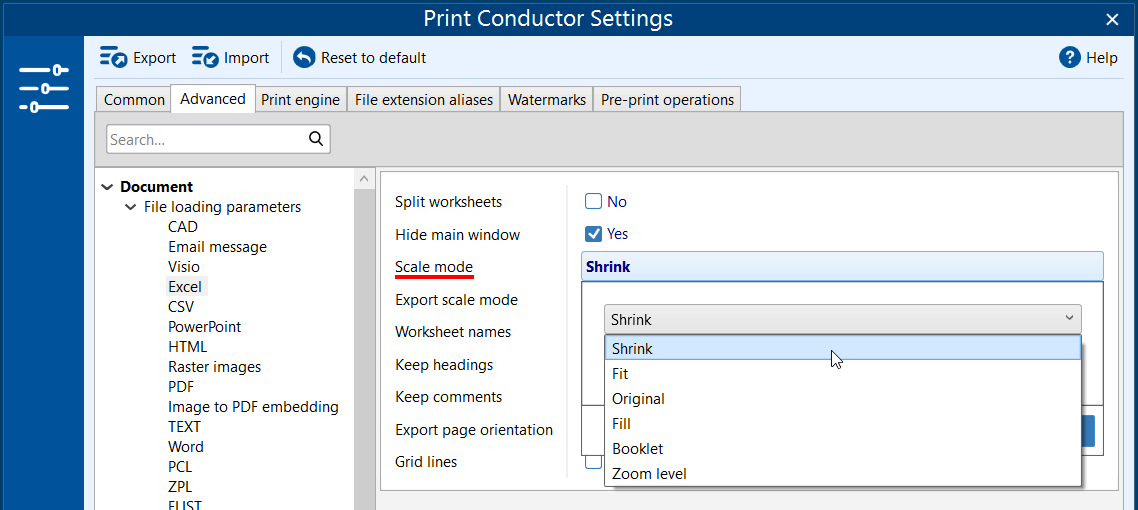
Task: Click the Reset to default icon
Action: coord(304,58)
